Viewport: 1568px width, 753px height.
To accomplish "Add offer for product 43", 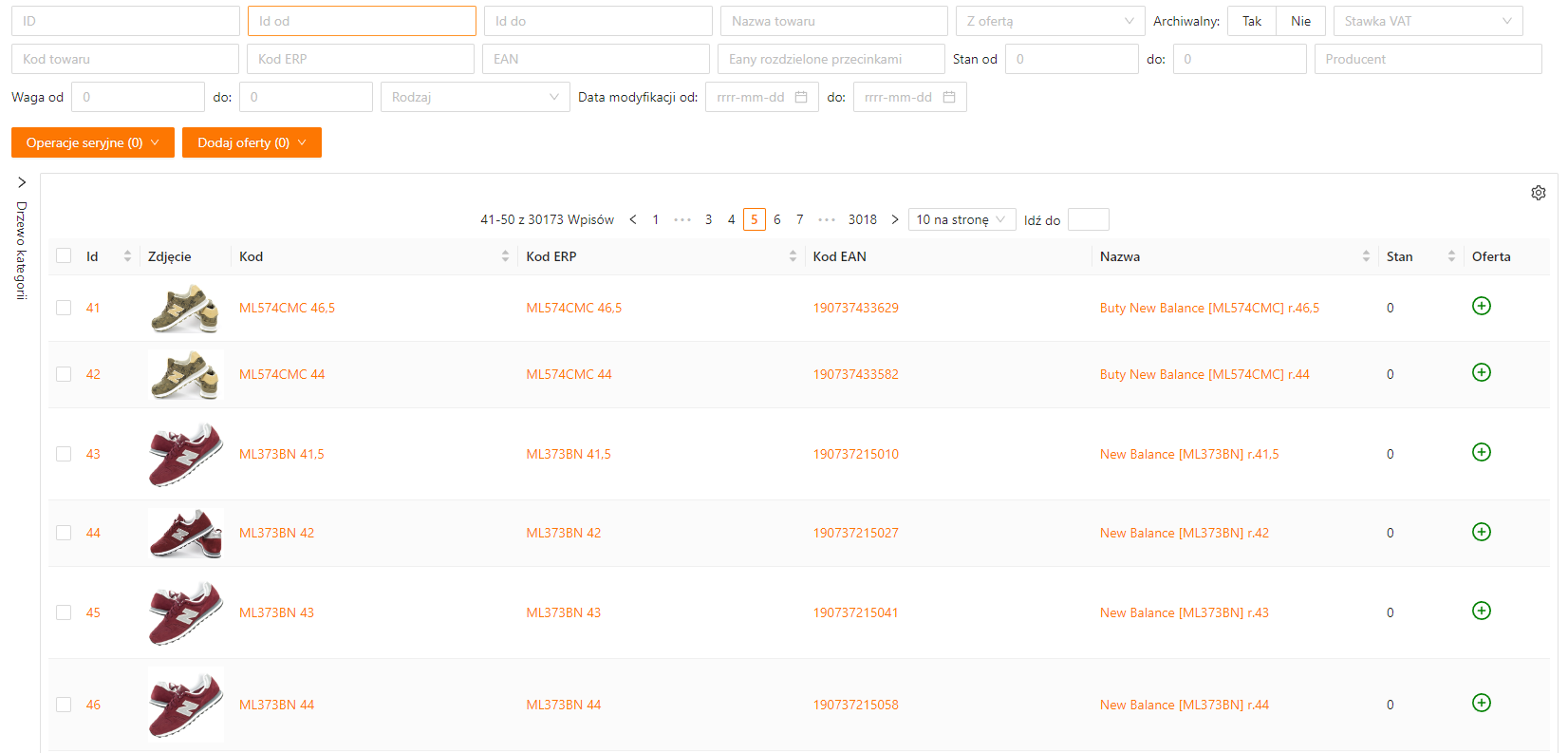I will (1481, 452).
